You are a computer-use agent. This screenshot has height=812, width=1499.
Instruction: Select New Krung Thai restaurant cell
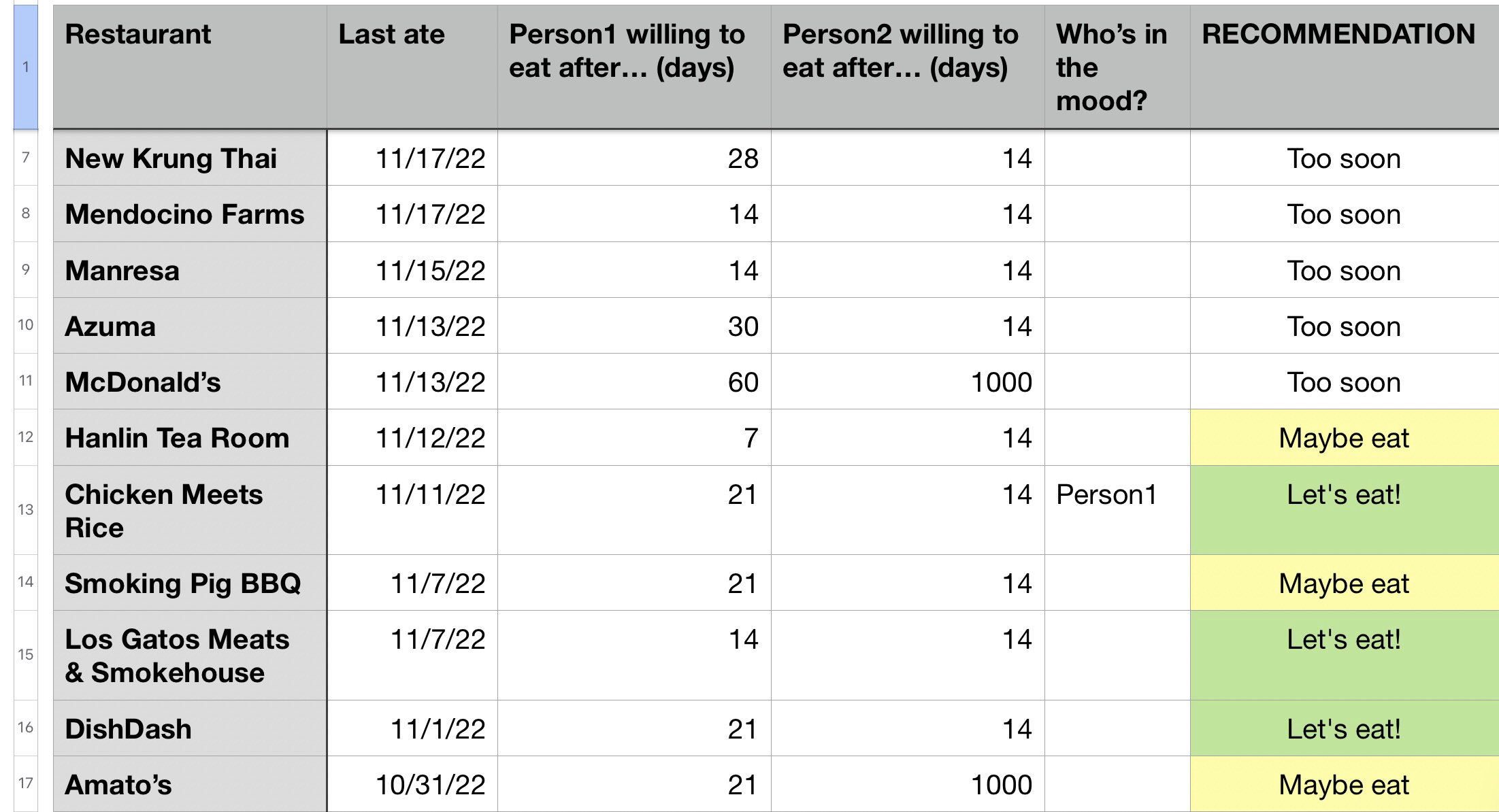tap(190, 158)
